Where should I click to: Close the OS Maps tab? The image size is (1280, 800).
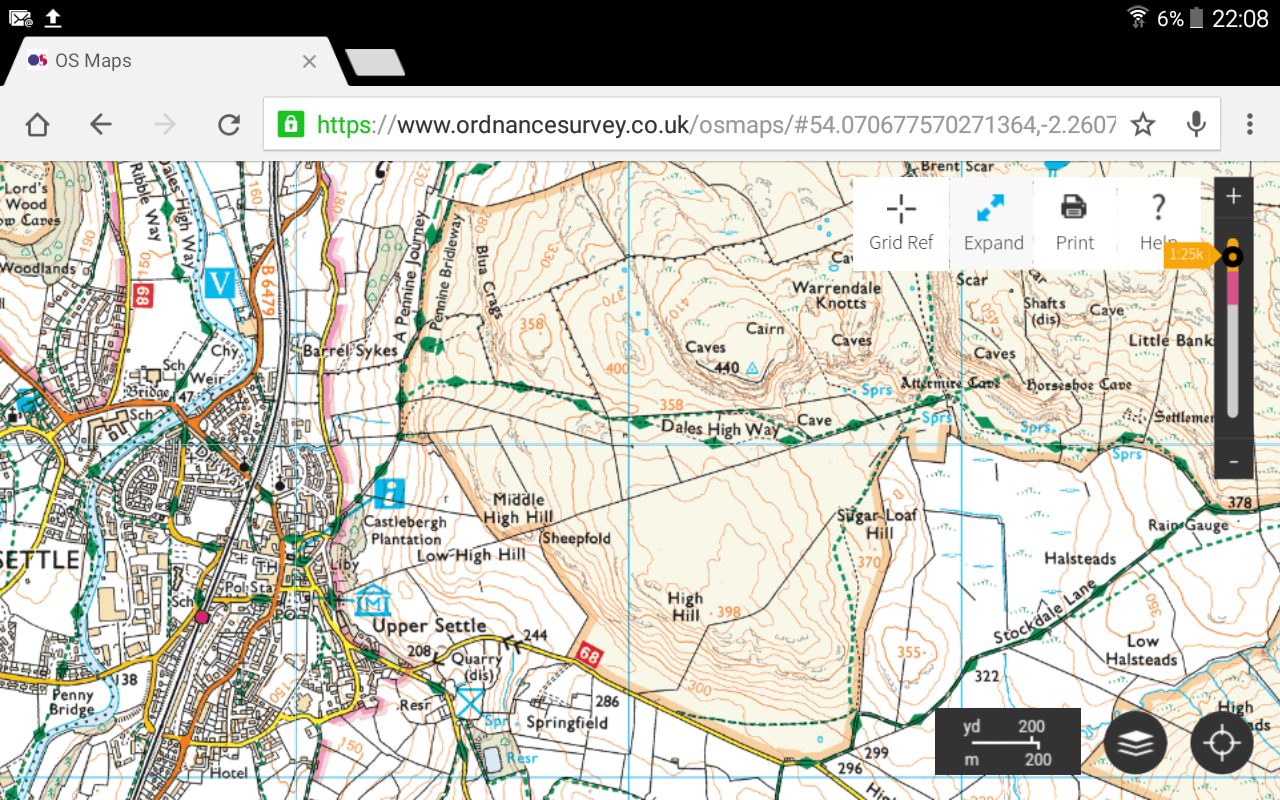(309, 61)
